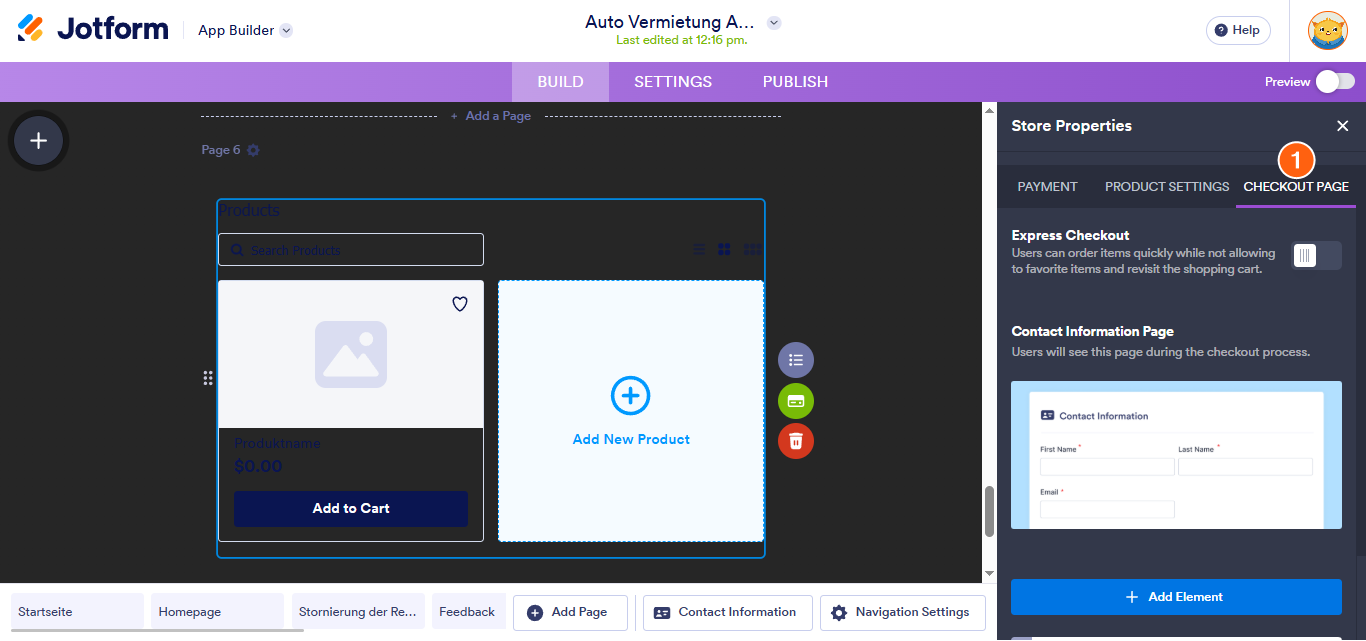Click Add New Product
1366x641 pixels.
tap(630, 410)
